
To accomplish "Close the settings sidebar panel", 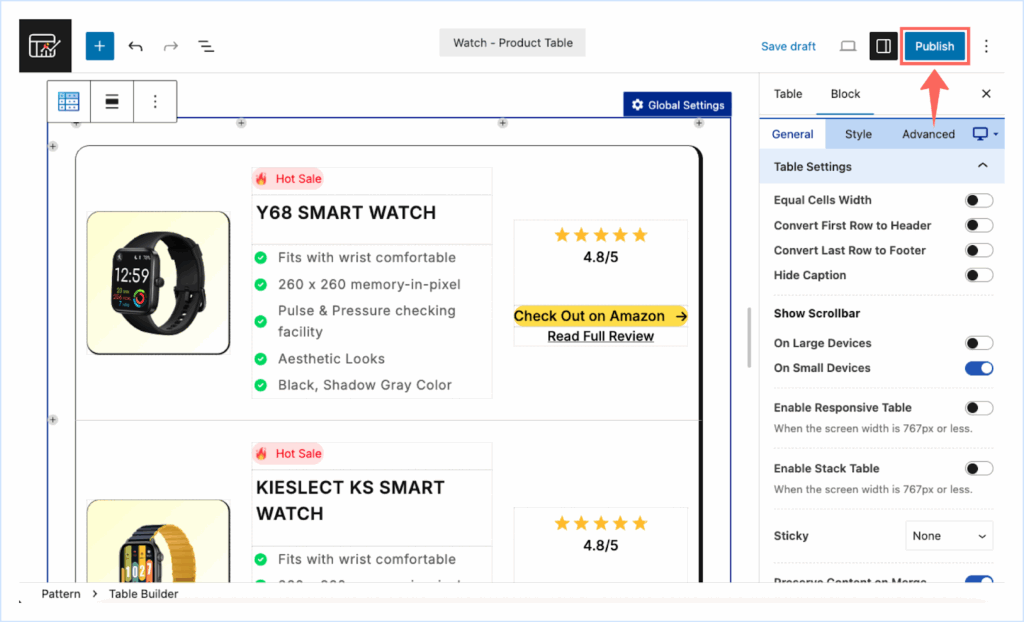I will coord(986,94).
